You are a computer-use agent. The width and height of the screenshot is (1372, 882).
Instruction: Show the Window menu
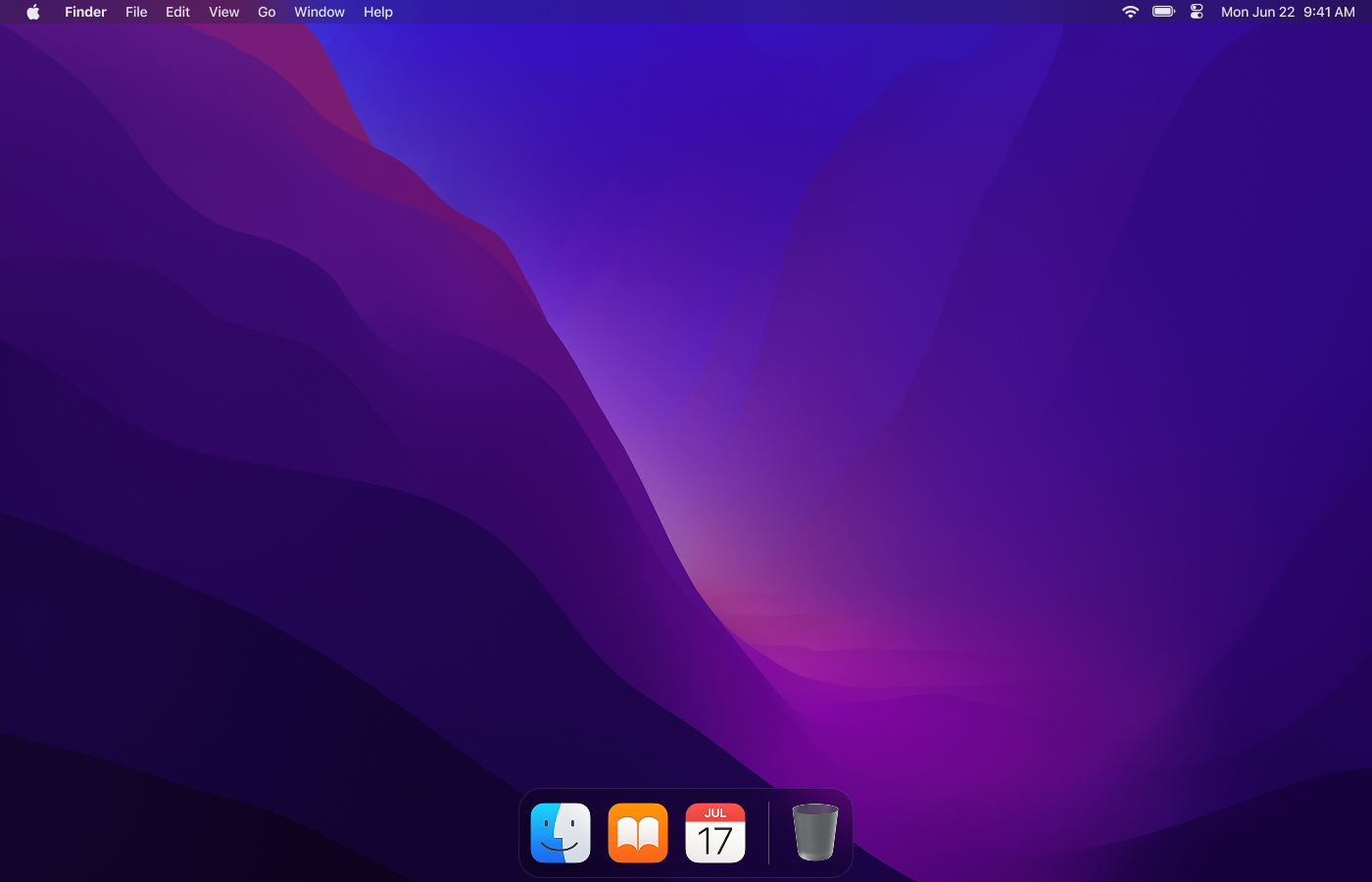coord(319,12)
